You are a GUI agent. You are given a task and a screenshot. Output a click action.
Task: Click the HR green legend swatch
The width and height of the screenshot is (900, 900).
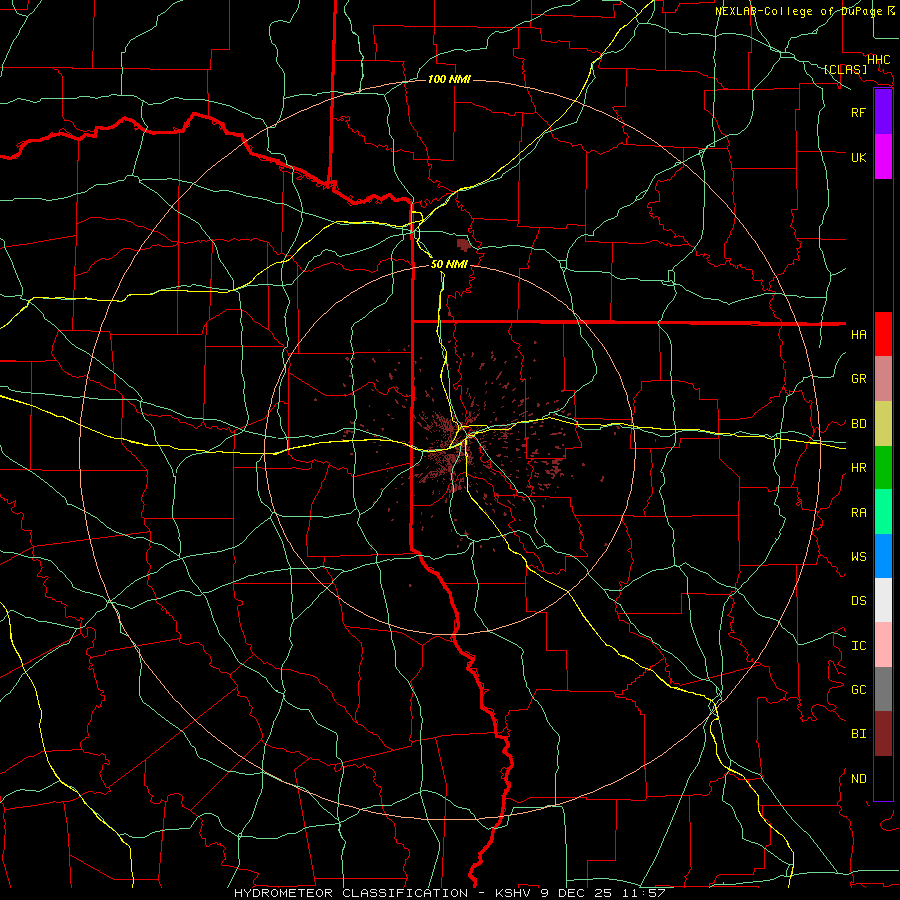click(883, 467)
